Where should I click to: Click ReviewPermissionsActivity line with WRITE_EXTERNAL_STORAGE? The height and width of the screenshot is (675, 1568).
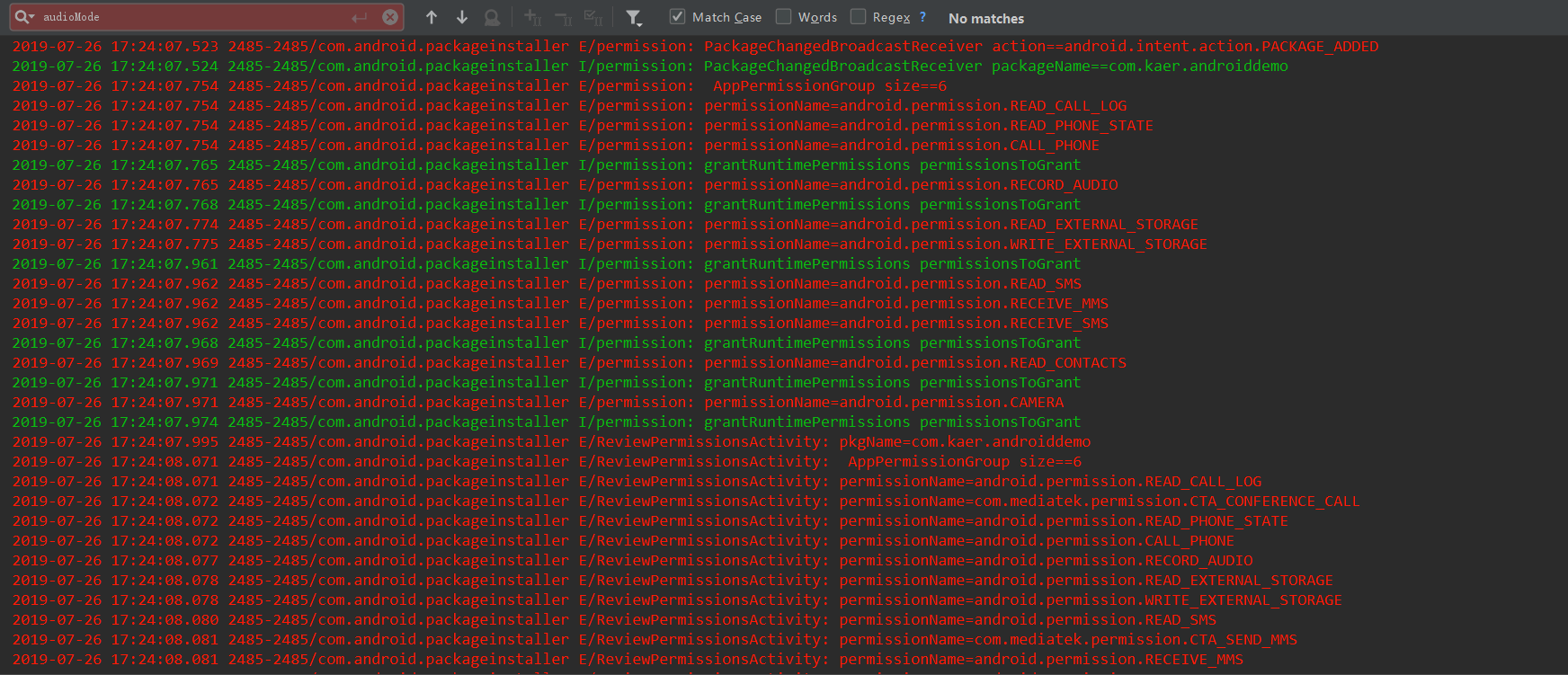point(677,600)
